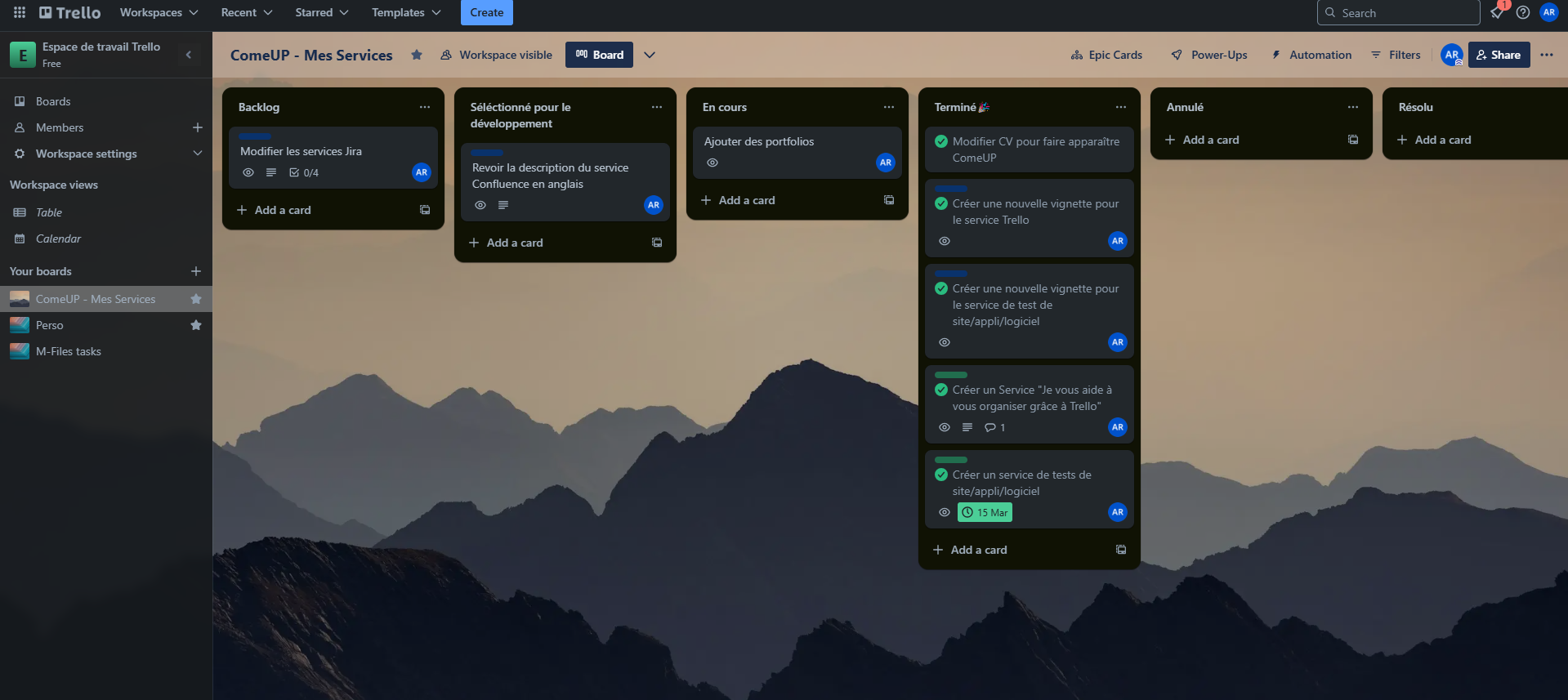Click the AR board member avatar beside Share
This screenshot has width=1568, height=700.
(x=1452, y=55)
